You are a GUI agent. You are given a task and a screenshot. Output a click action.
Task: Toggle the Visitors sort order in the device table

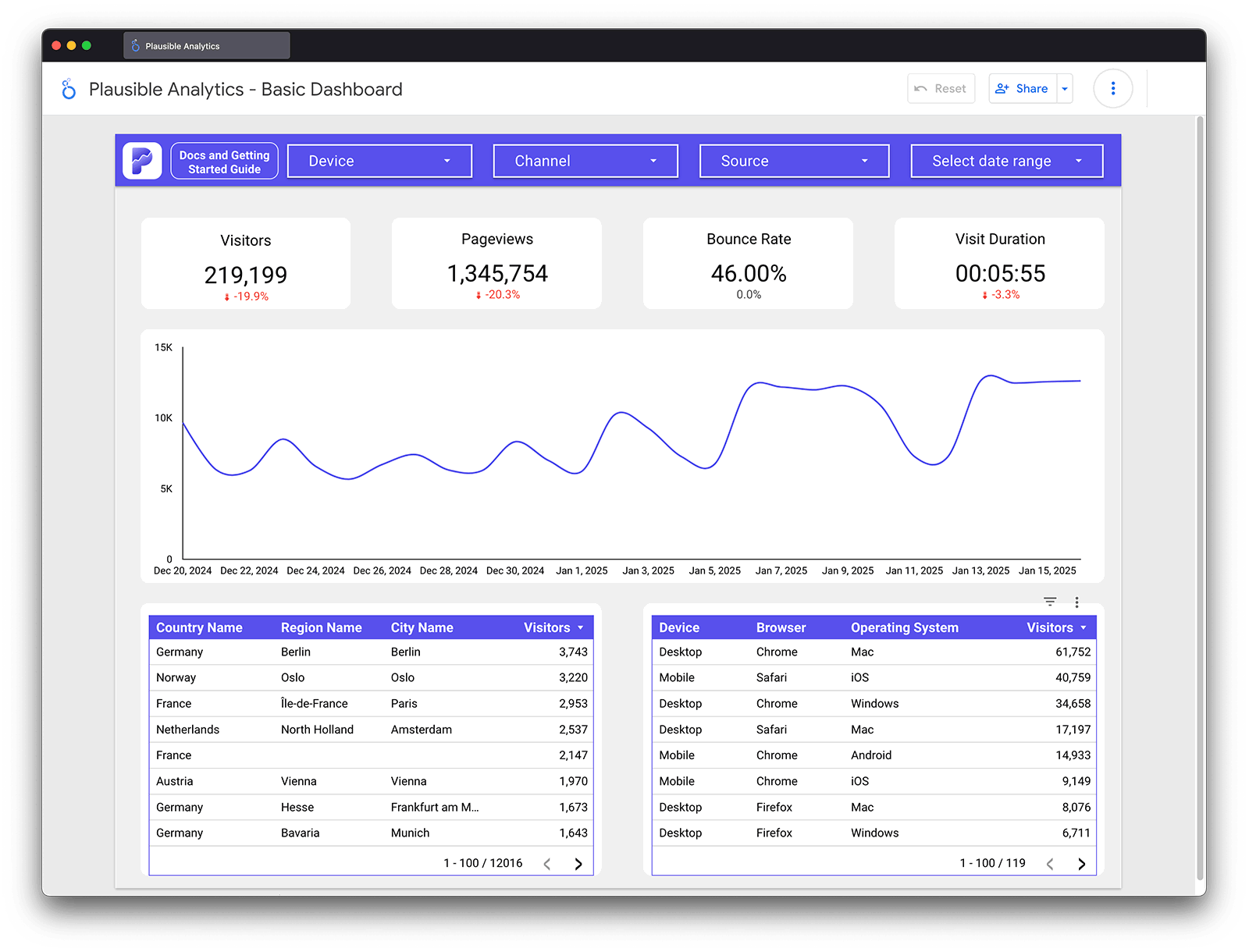coord(1084,627)
